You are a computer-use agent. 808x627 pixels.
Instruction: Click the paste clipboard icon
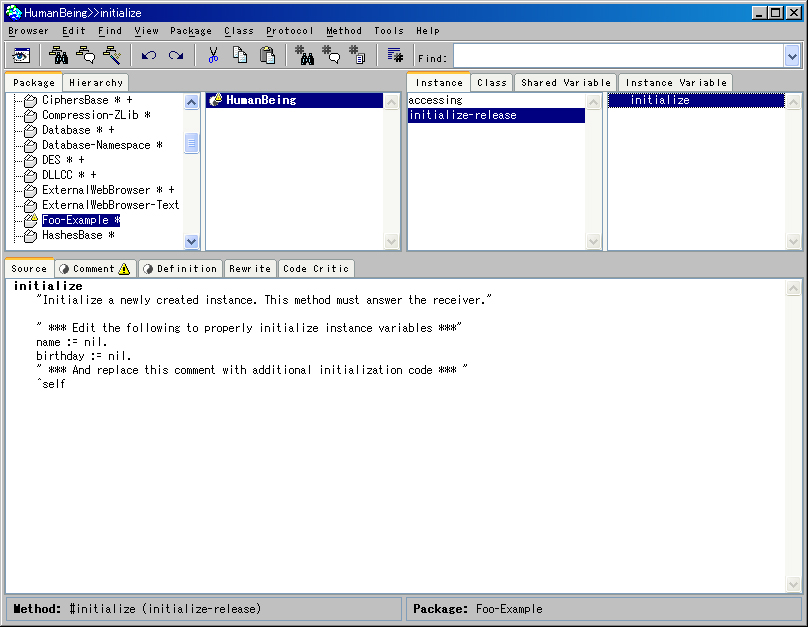pyautogui.click(x=267, y=55)
